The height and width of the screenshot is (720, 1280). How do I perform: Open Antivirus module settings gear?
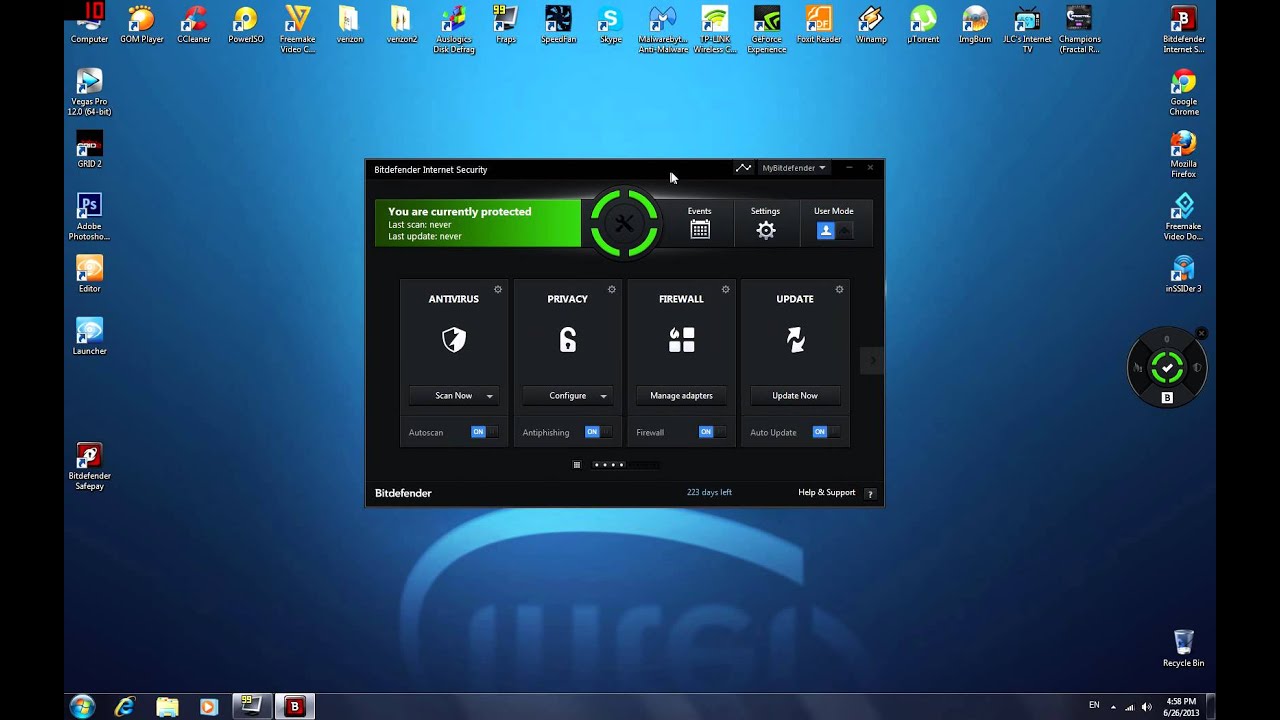pyautogui.click(x=498, y=289)
